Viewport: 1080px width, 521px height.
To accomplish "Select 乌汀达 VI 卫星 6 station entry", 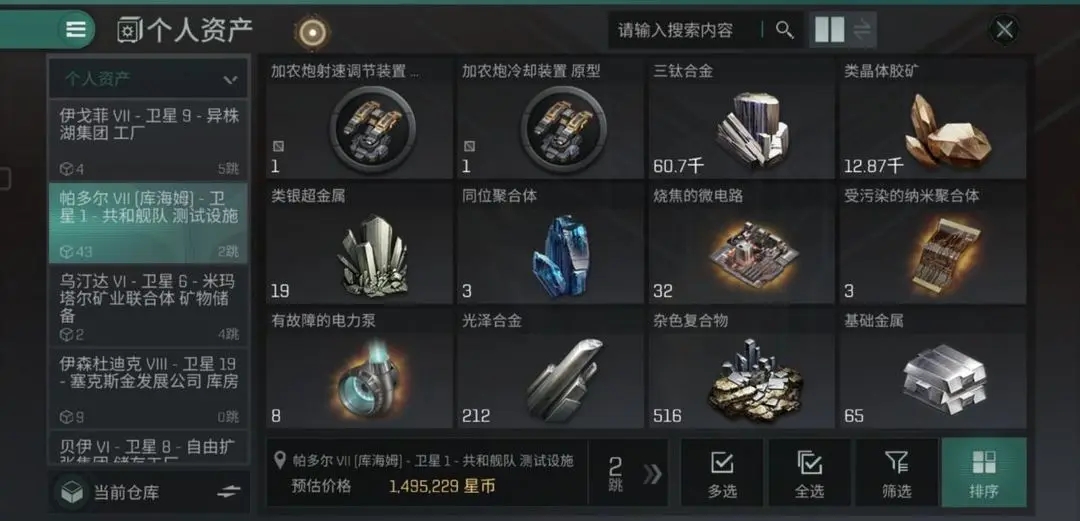I will click(147, 305).
